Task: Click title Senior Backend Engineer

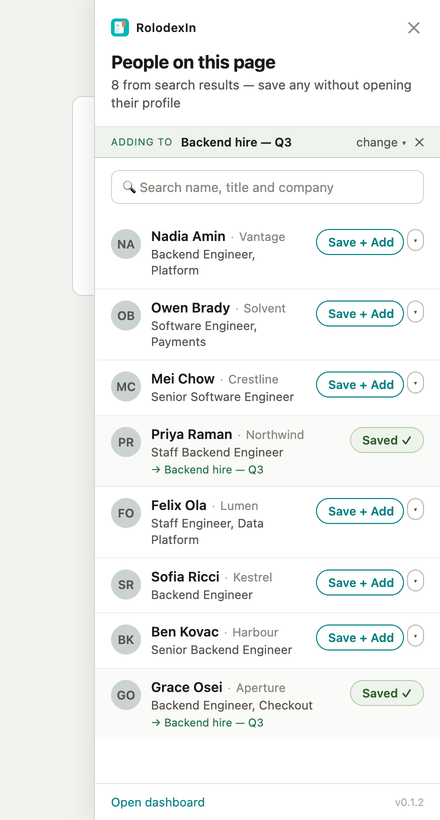Action: pos(221,650)
